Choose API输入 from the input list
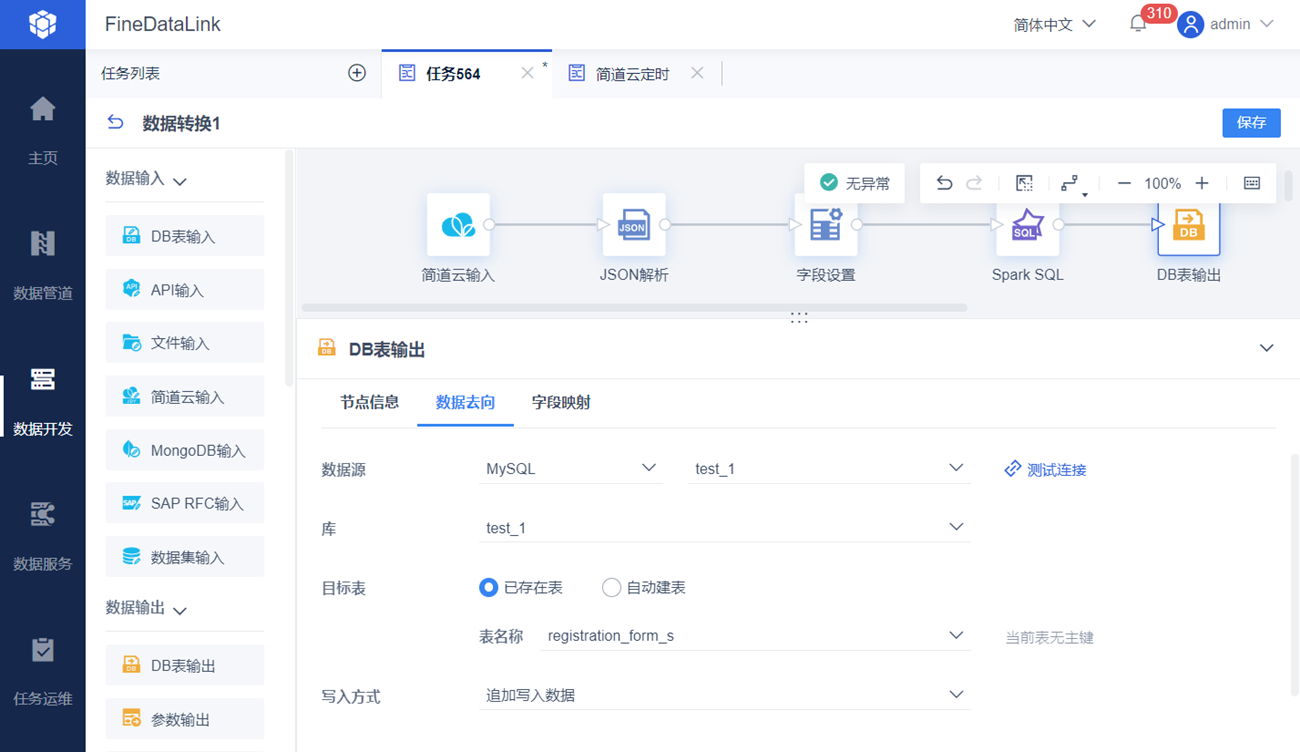This screenshot has height=752, width=1300. click(185, 289)
